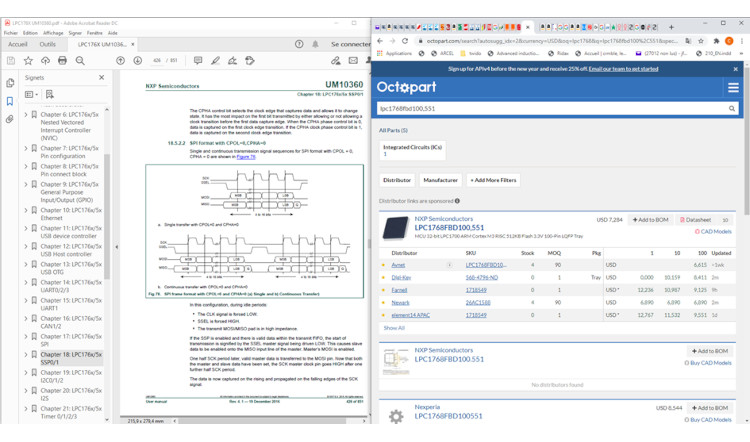Click the stamp tool icon in Acrobat

(250, 61)
